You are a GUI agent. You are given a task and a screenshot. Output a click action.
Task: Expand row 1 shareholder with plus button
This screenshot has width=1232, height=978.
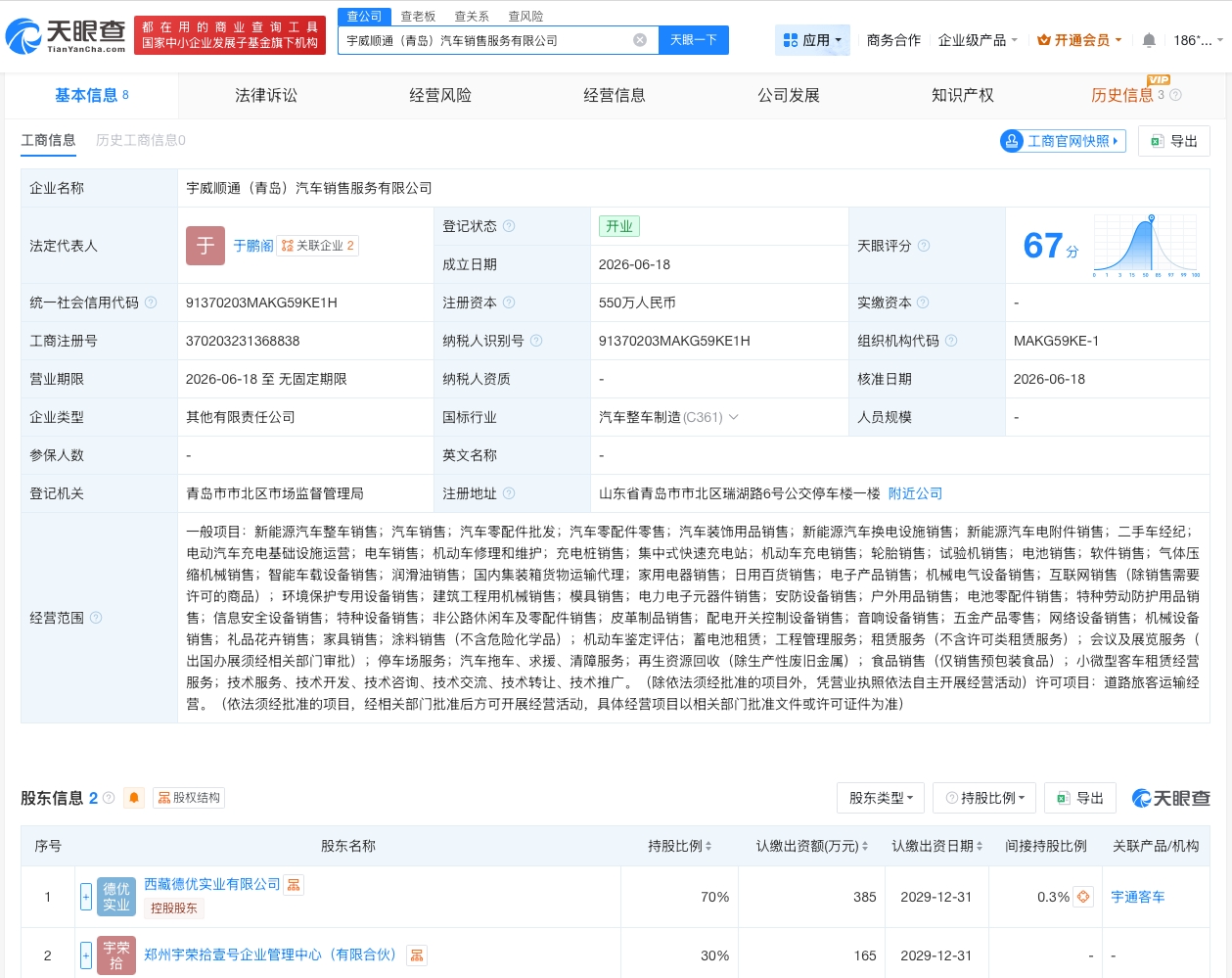(x=86, y=896)
